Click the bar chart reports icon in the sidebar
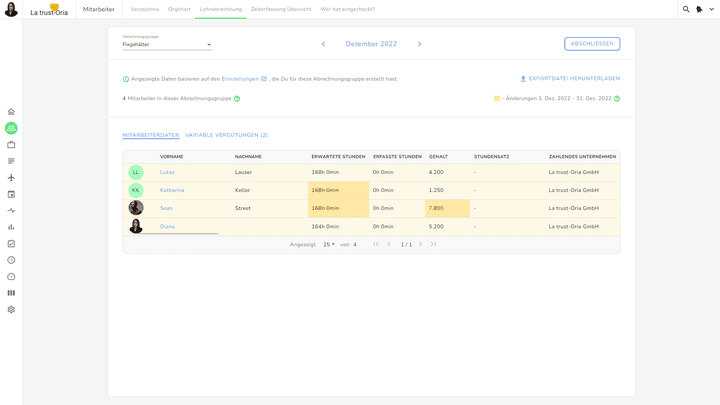The width and height of the screenshot is (720, 405). 11,227
